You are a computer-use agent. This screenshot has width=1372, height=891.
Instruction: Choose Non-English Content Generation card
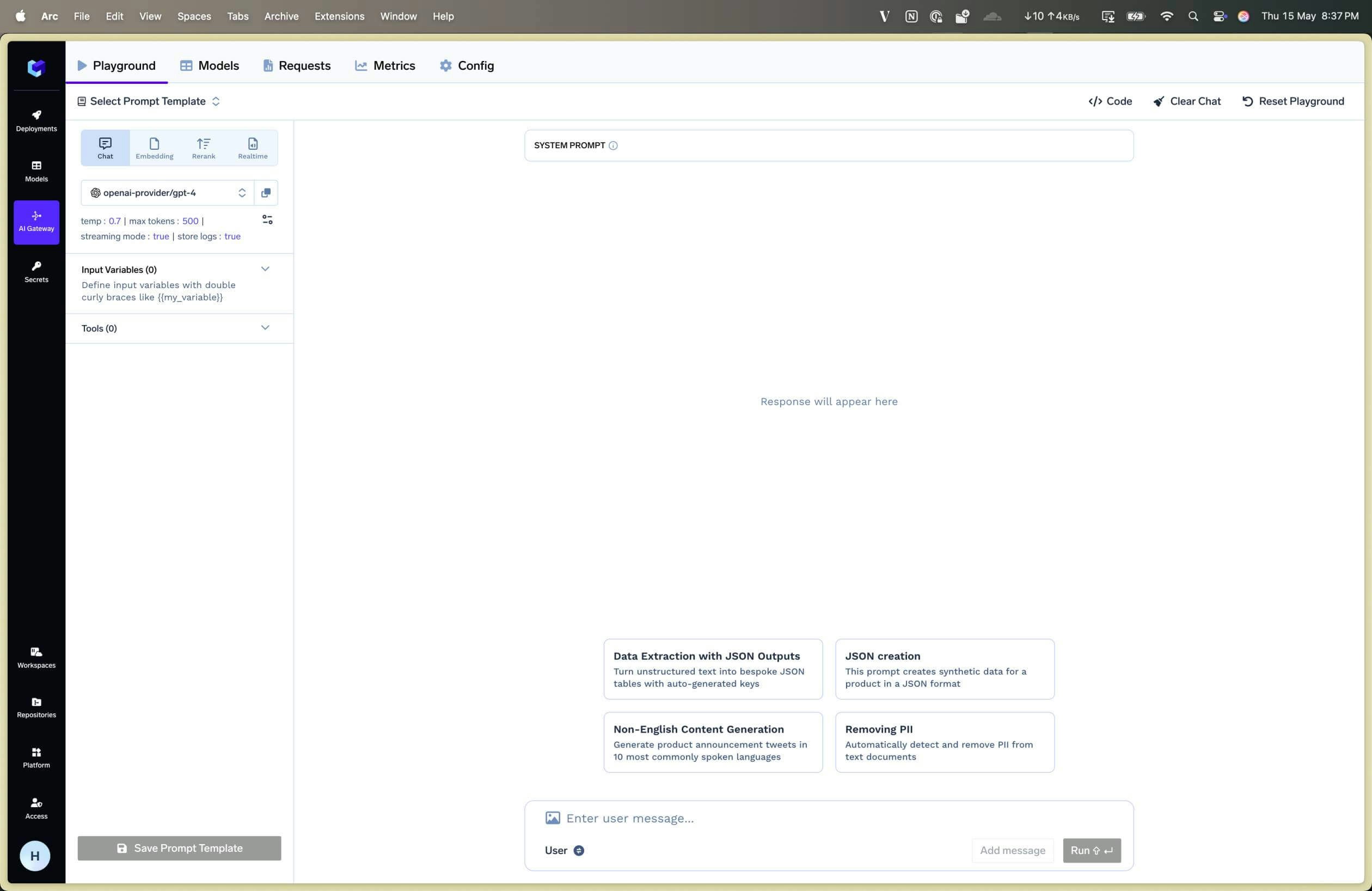click(x=713, y=742)
